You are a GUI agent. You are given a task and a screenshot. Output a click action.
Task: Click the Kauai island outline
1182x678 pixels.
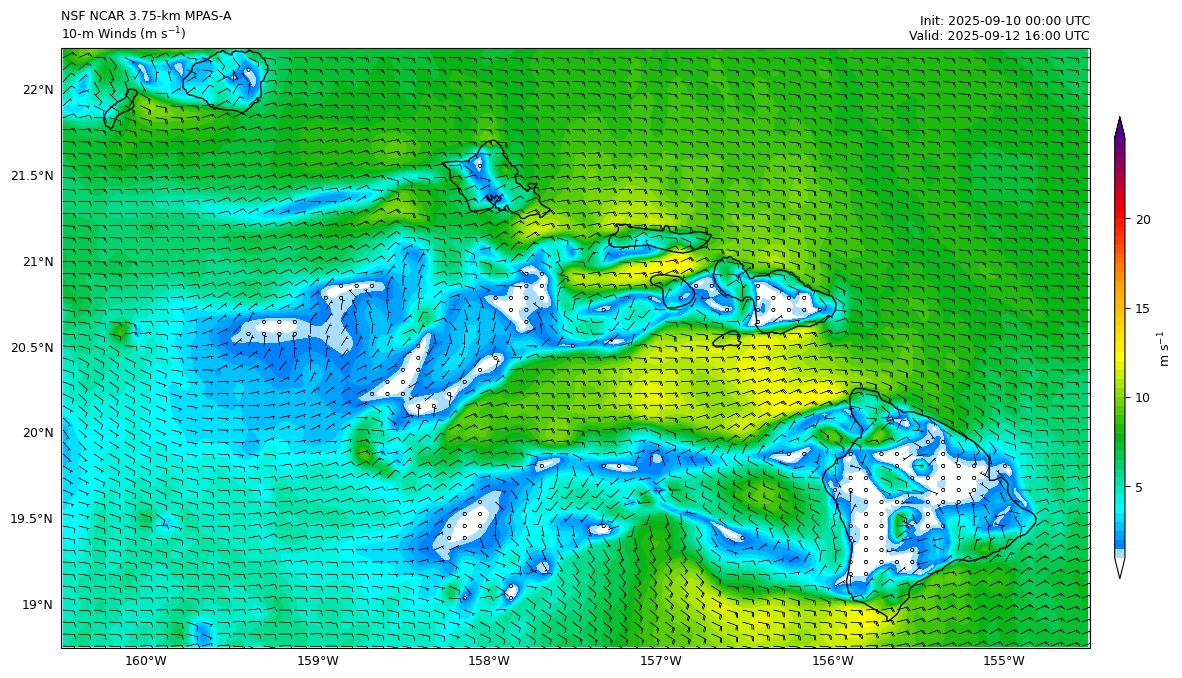click(226, 80)
